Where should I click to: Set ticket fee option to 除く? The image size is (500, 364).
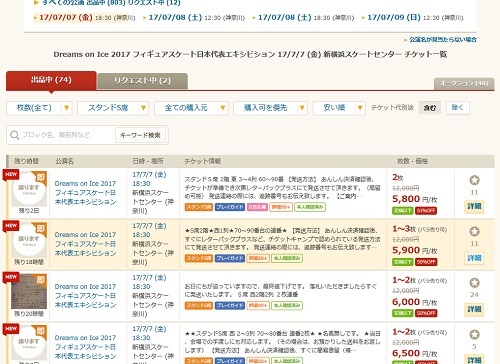(458, 108)
